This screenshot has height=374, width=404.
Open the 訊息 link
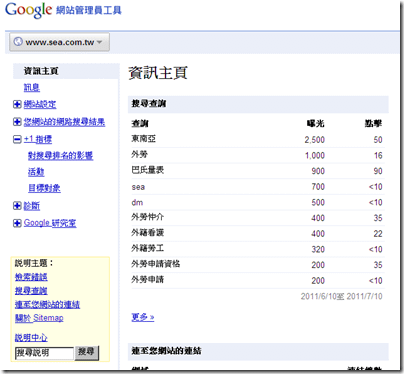click(32, 88)
